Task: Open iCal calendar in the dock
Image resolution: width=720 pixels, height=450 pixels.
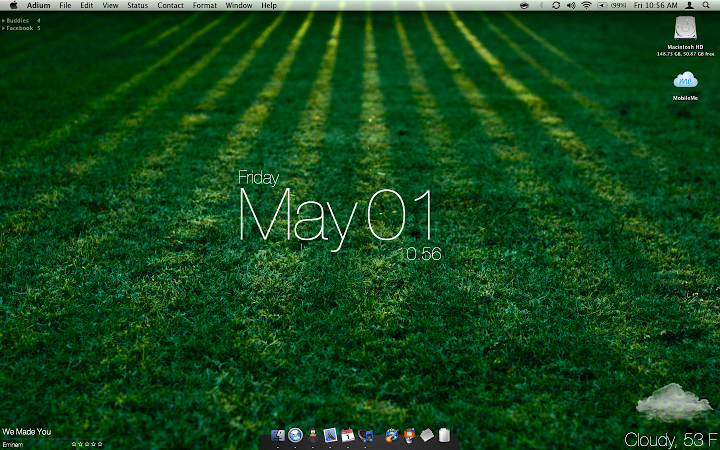Action: pyautogui.click(x=348, y=435)
